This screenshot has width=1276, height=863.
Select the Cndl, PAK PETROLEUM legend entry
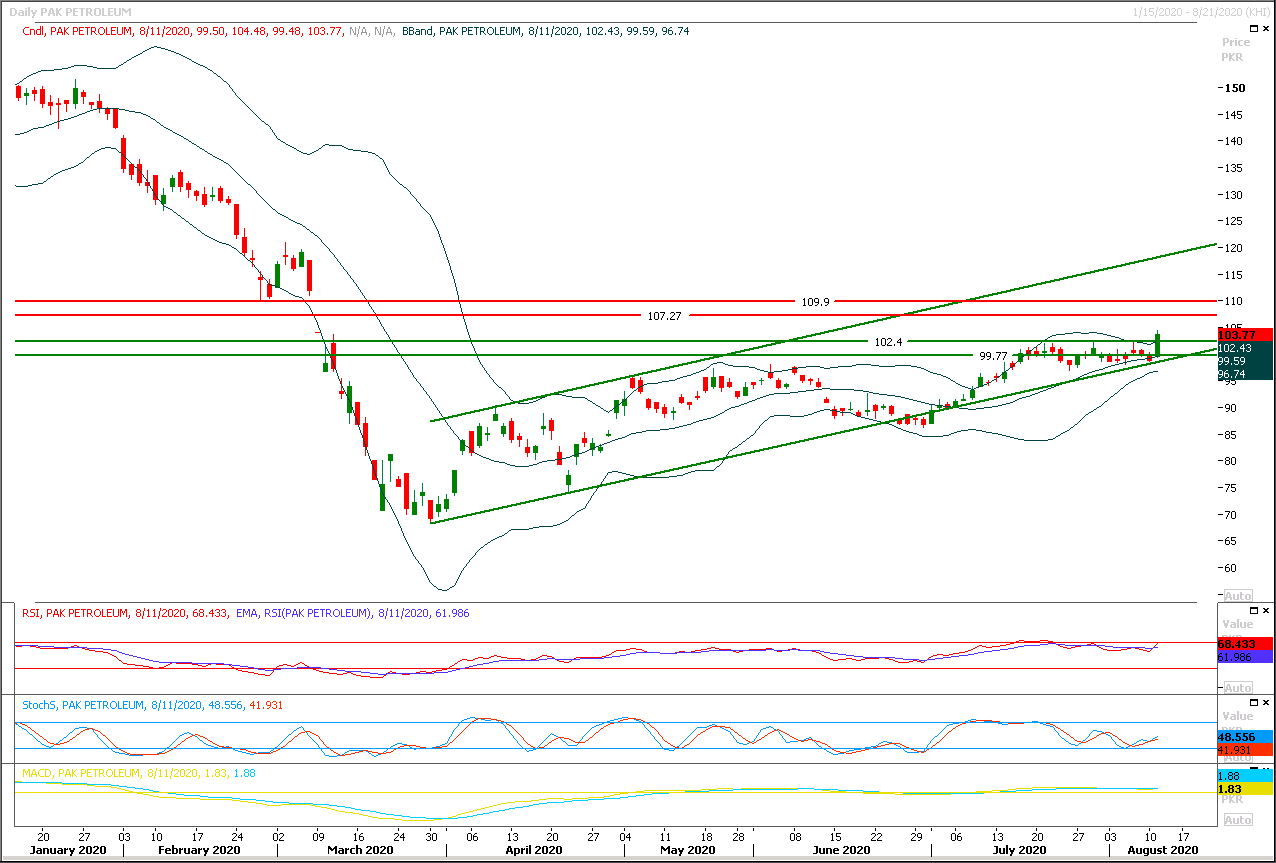[x=209, y=31]
